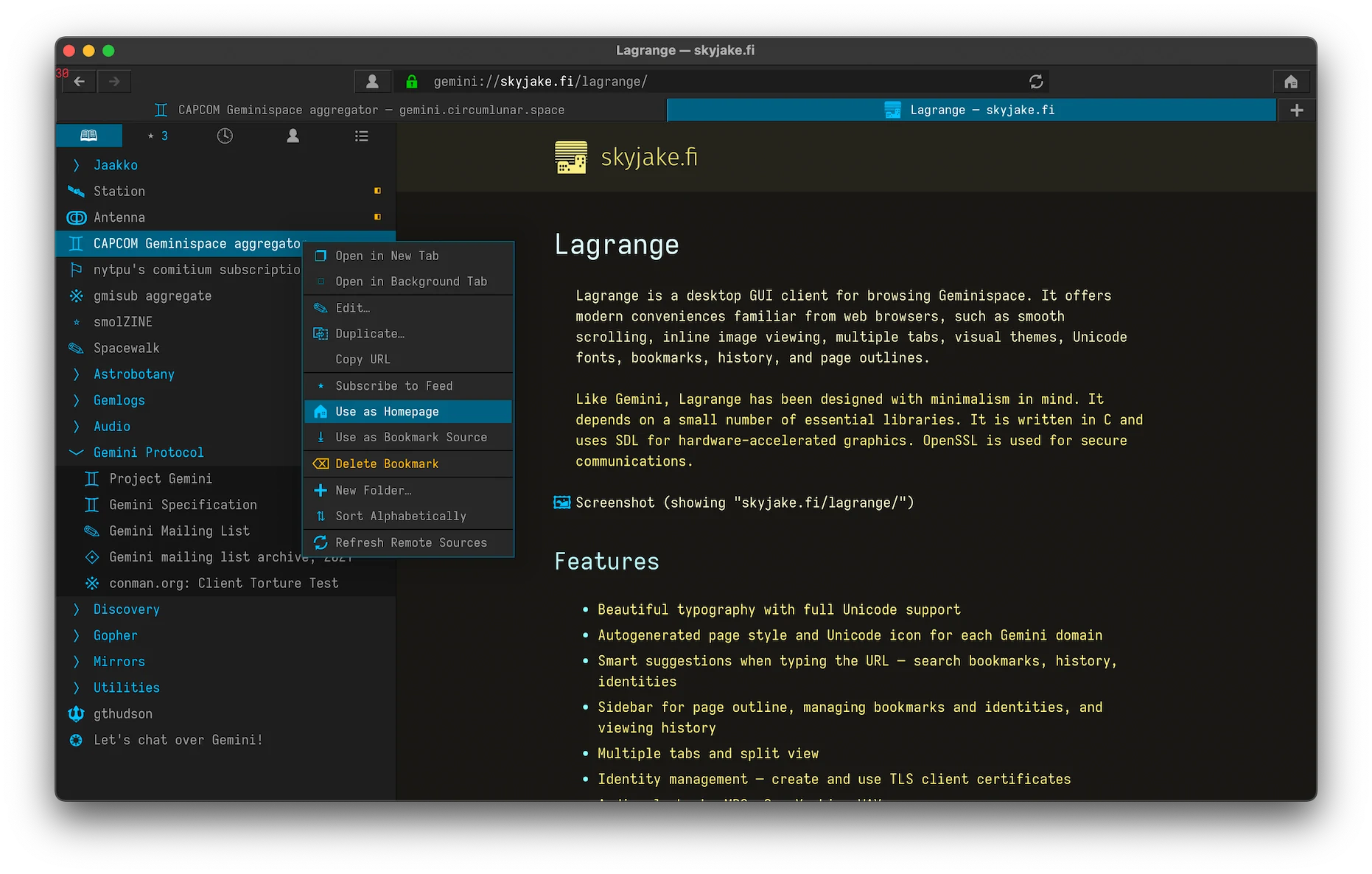
Task: Open conman.org Client Torture Test bookmark
Action: (226, 583)
